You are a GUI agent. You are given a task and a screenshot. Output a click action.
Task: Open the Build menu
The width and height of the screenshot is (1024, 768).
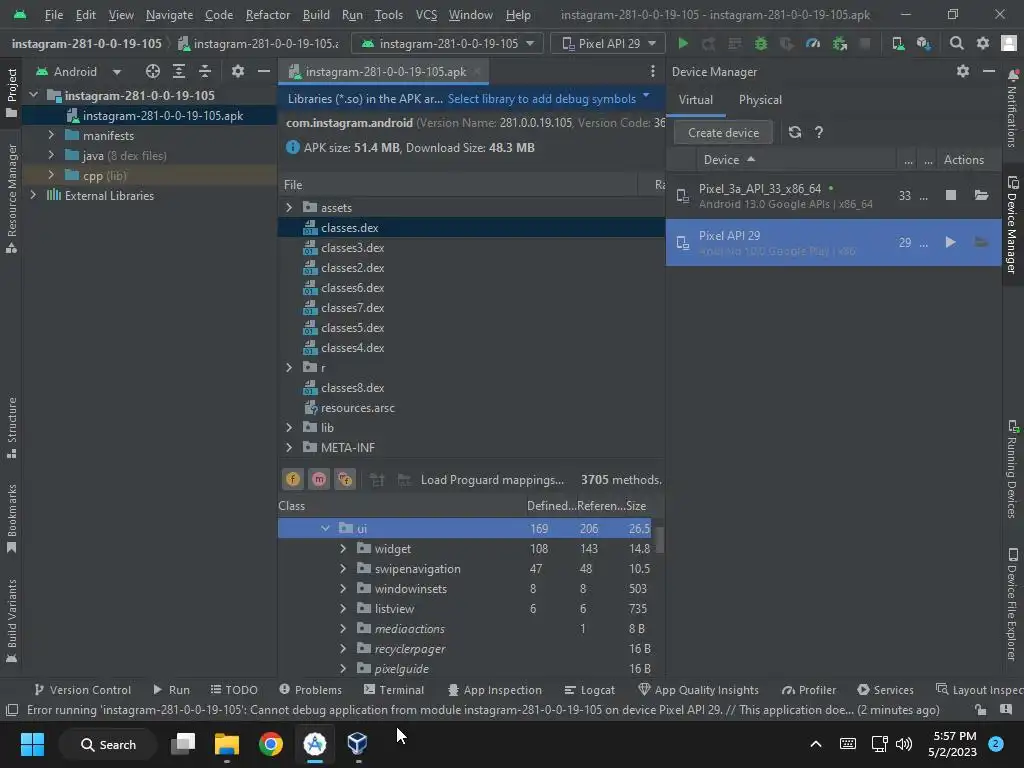coord(316,14)
